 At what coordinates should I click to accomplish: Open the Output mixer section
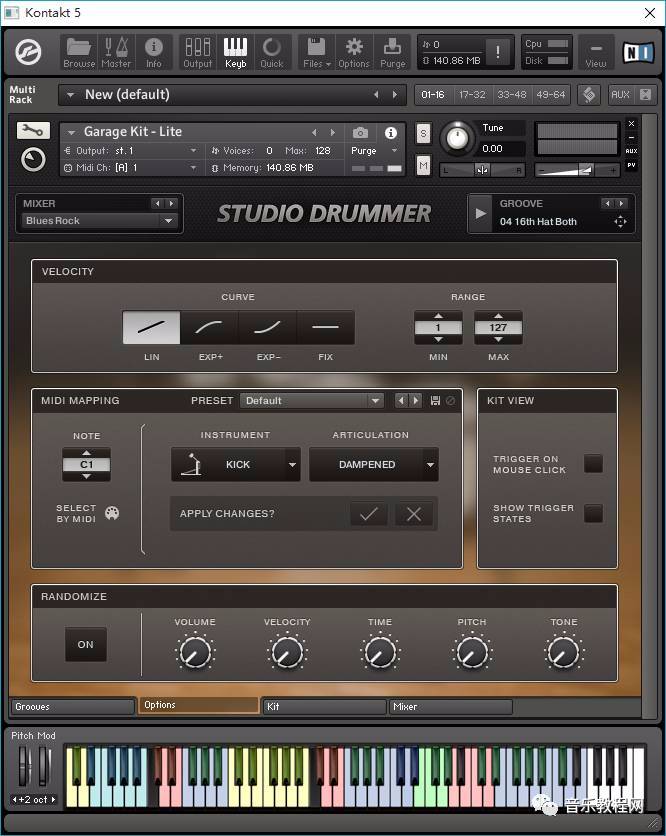197,53
